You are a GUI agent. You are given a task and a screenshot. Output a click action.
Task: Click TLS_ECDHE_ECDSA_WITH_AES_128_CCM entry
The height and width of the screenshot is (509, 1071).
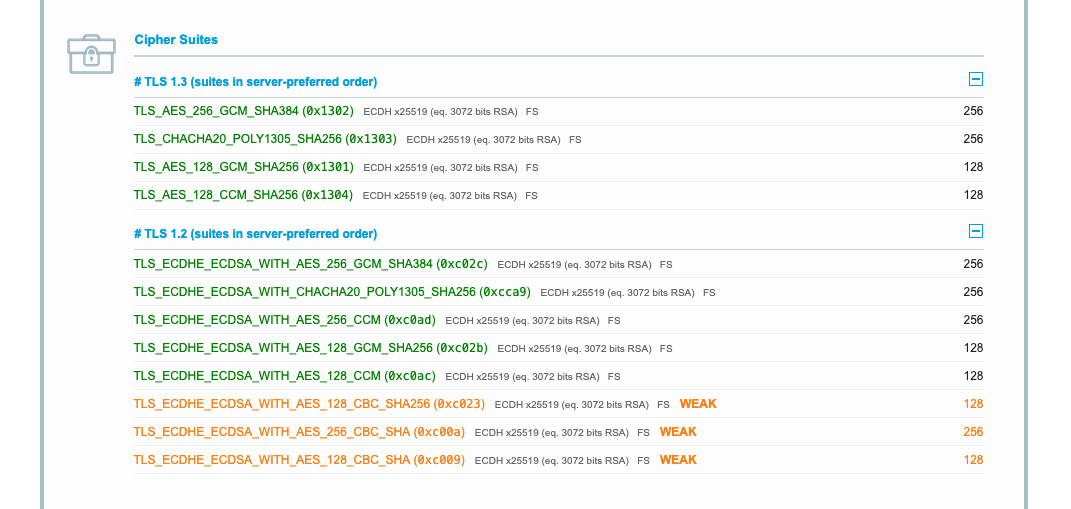tap(284, 376)
